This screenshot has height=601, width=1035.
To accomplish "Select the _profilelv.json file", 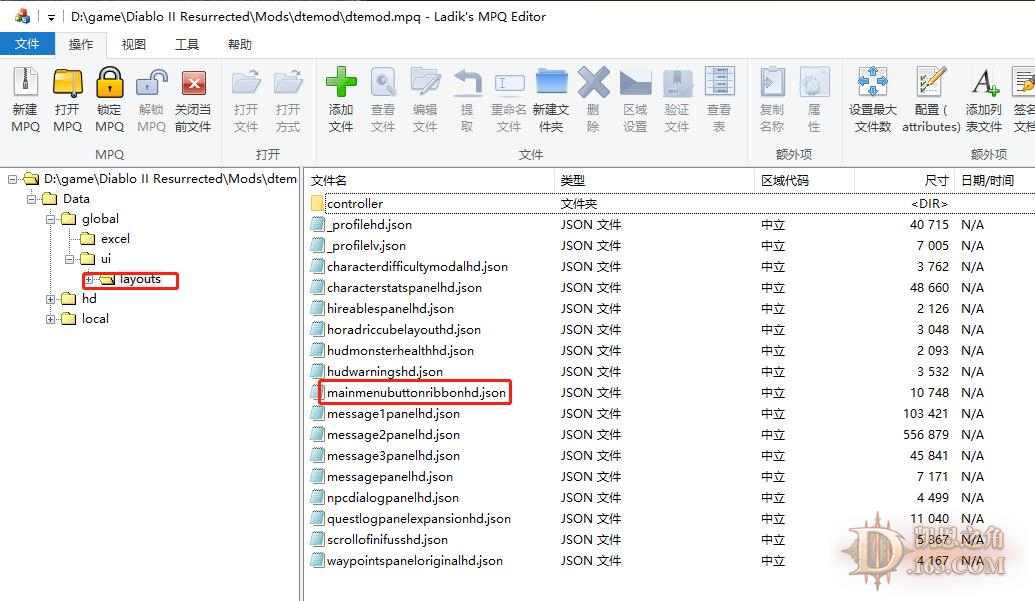I will pos(366,246).
